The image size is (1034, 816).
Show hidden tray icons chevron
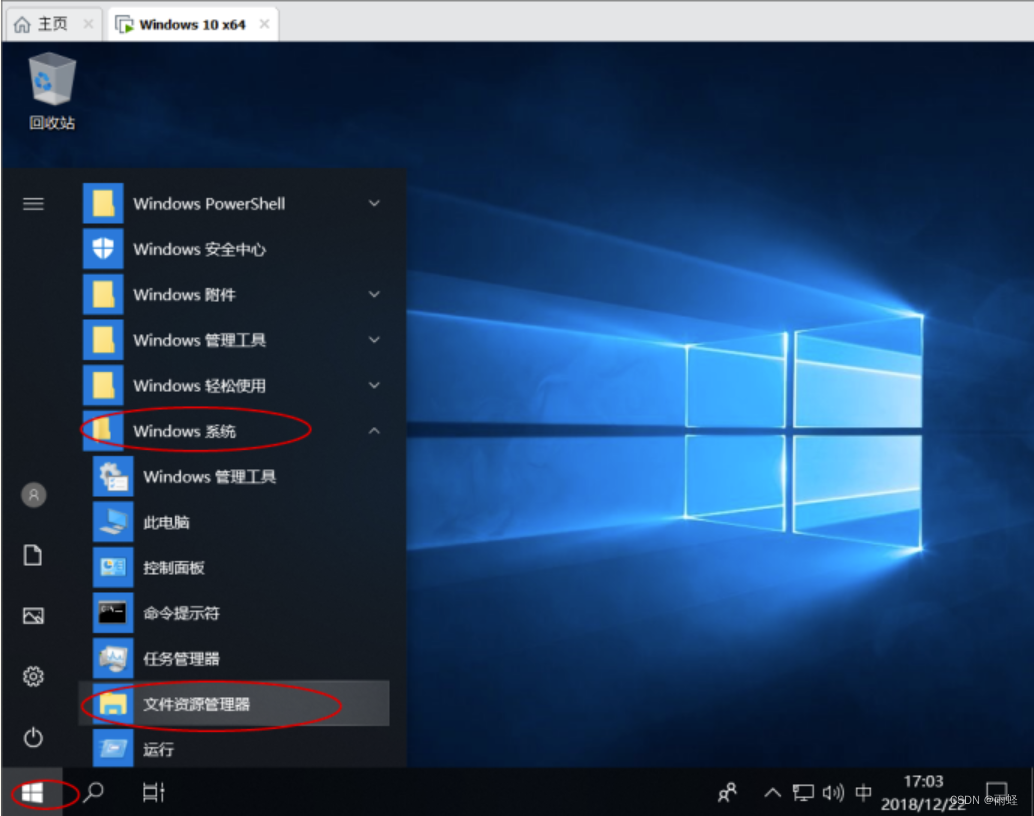pyautogui.click(x=772, y=792)
